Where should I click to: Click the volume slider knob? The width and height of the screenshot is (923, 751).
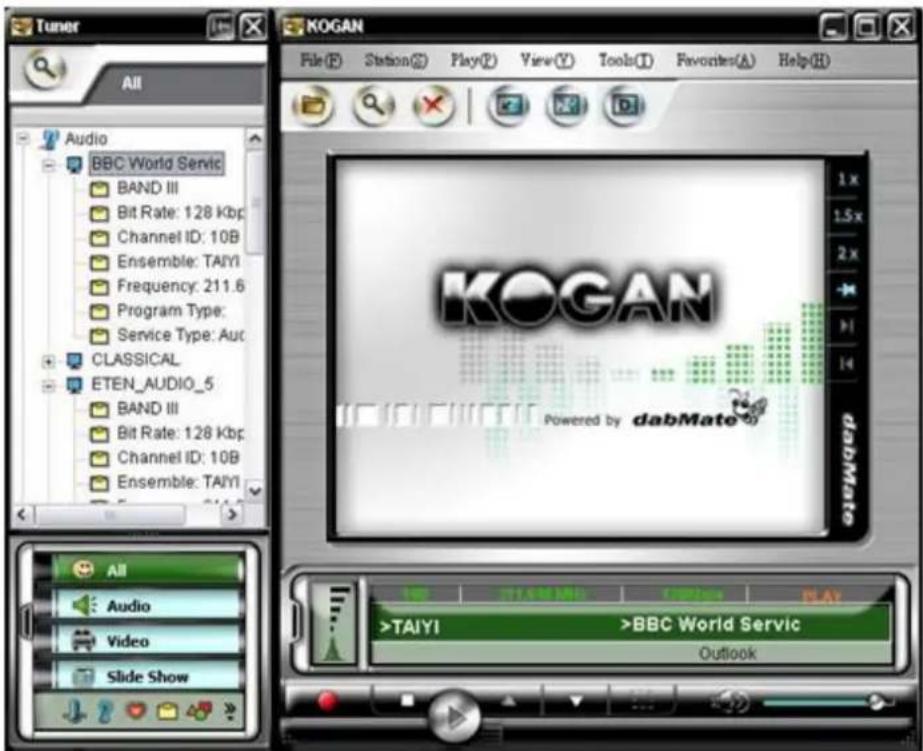click(x=878, y=702)
